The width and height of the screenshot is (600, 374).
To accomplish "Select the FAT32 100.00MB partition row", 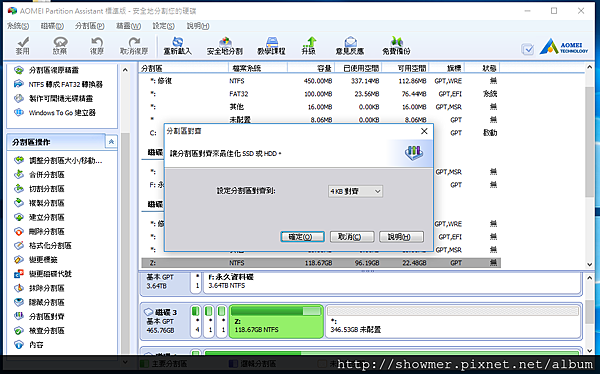I will (x=321, y=94).
